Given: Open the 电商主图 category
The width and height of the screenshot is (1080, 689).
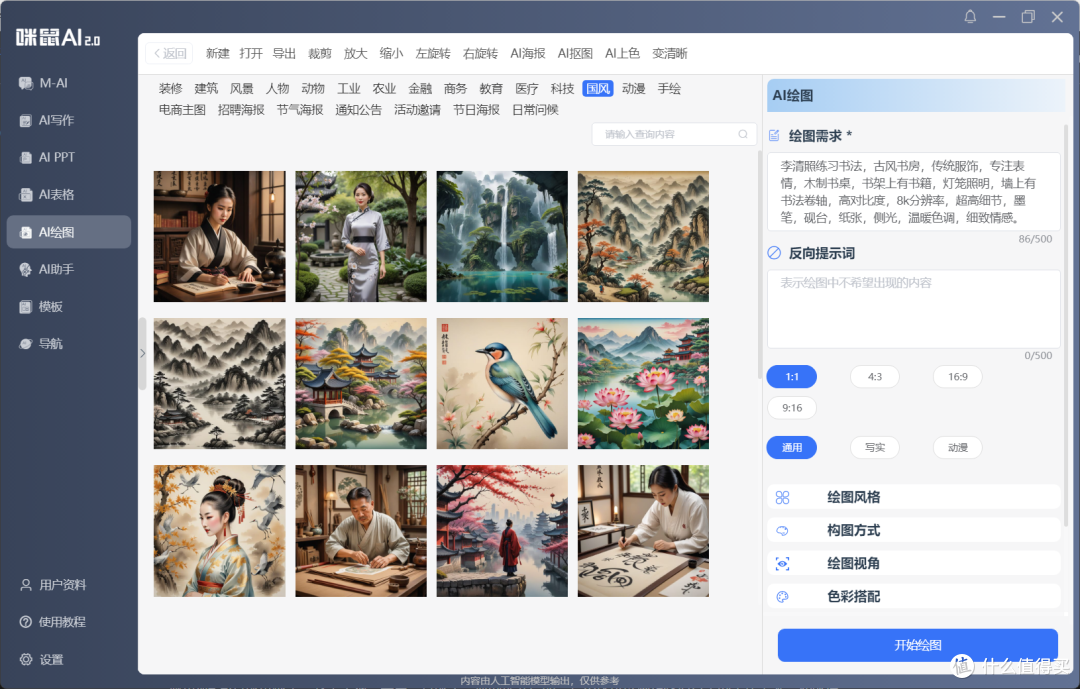Looking at the screenshot, I should coord(183,110).
